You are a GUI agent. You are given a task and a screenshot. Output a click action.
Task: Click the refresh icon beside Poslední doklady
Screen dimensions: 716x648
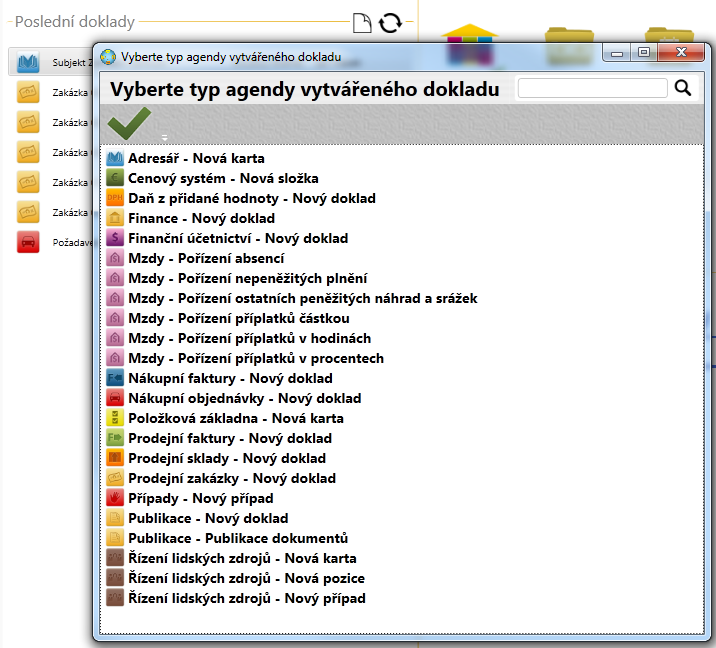tap(389, 22)
